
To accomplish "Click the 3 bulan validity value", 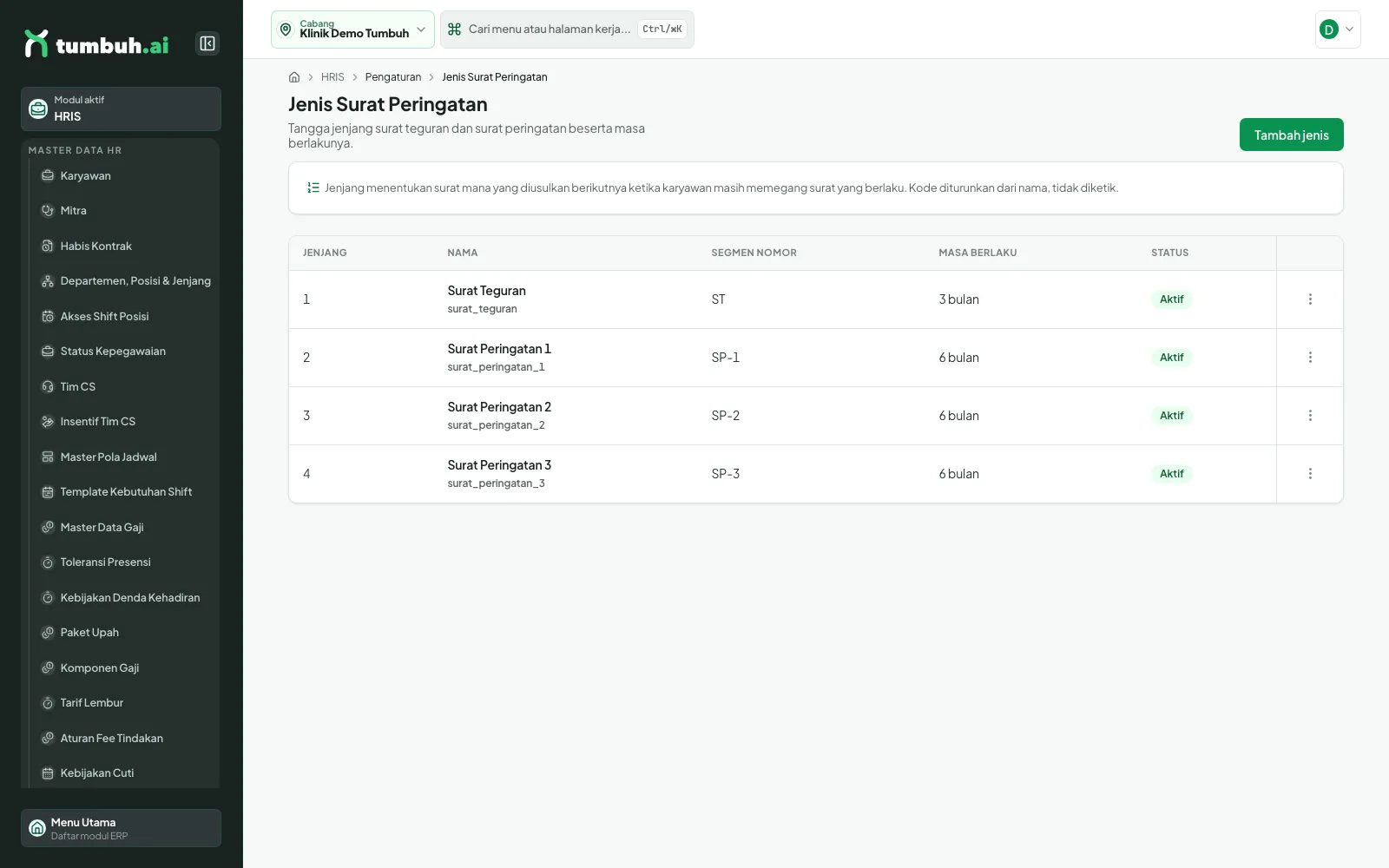I will (958, 299).
